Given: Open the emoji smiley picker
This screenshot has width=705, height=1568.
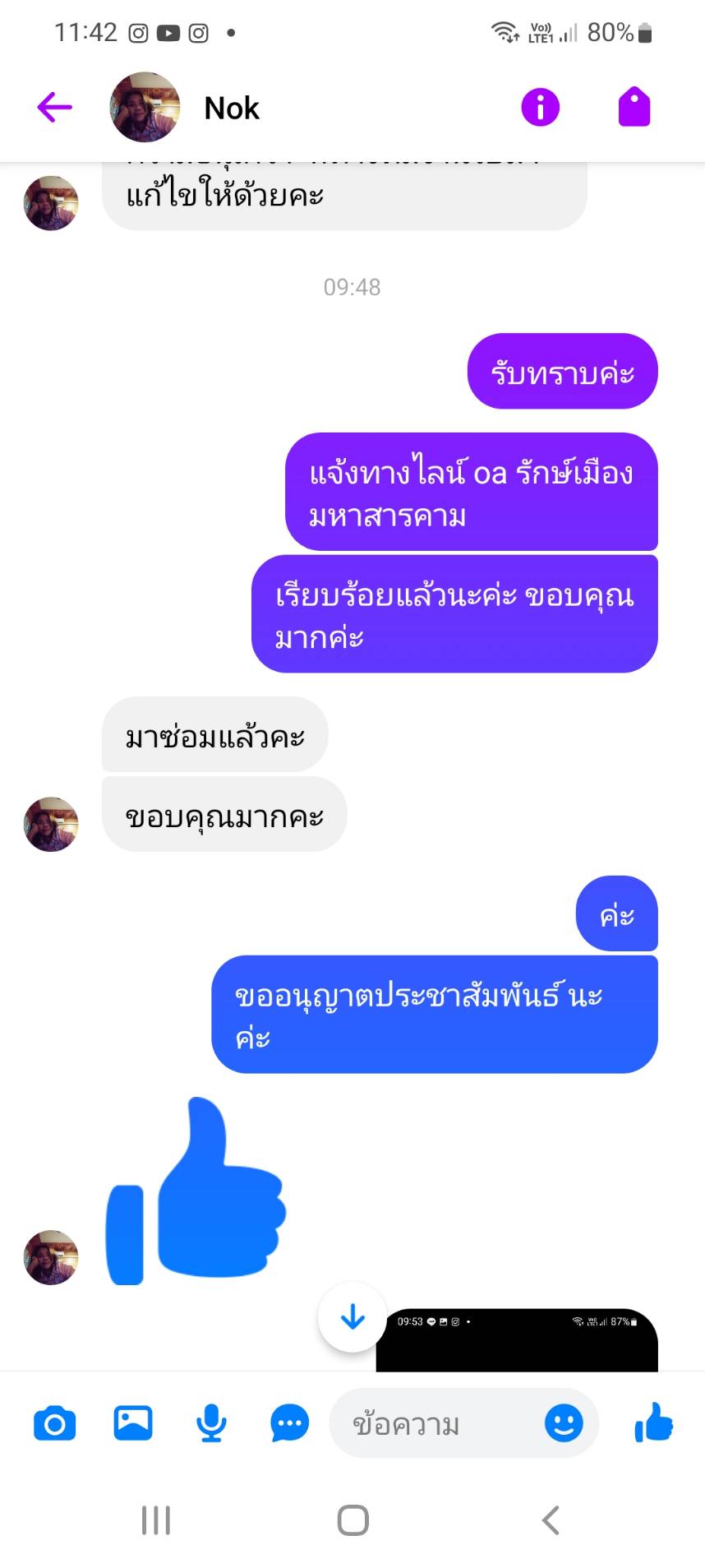Looking at the screenshot, I should click(x=564, y=1422).
